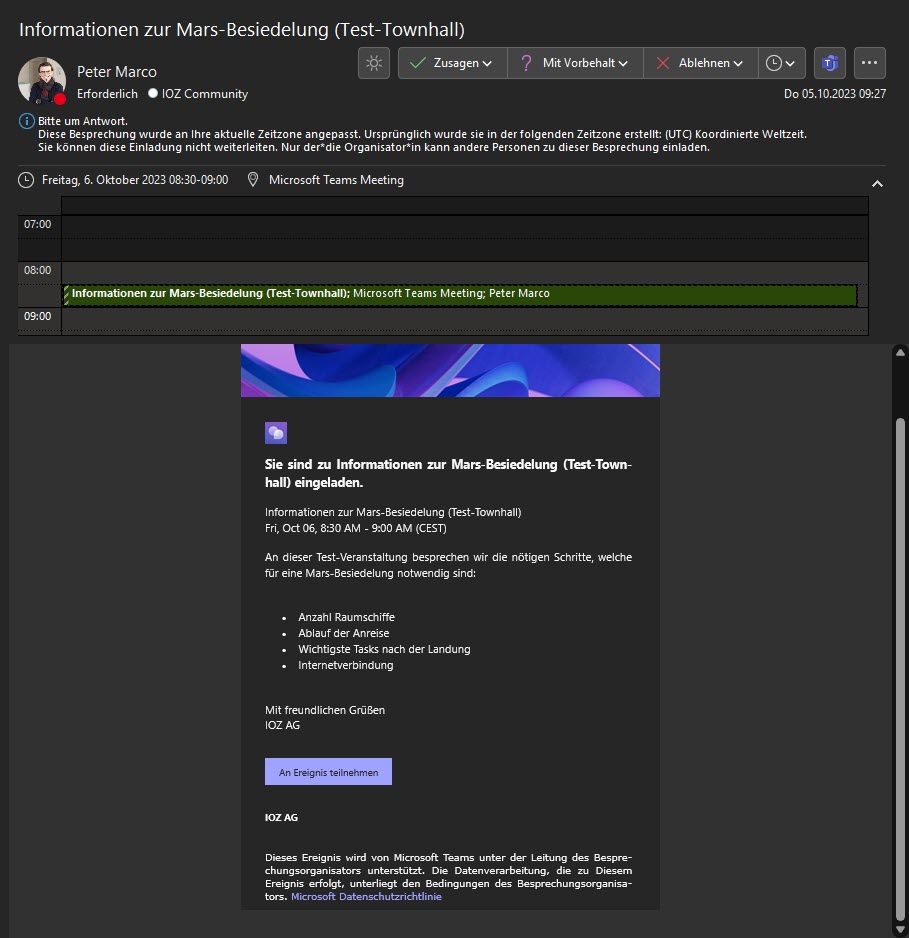The image size is (909, 938).
Task: Open the Ablehnen dropdown arrow
Action: pyautogui.click(x=738, y=63)
